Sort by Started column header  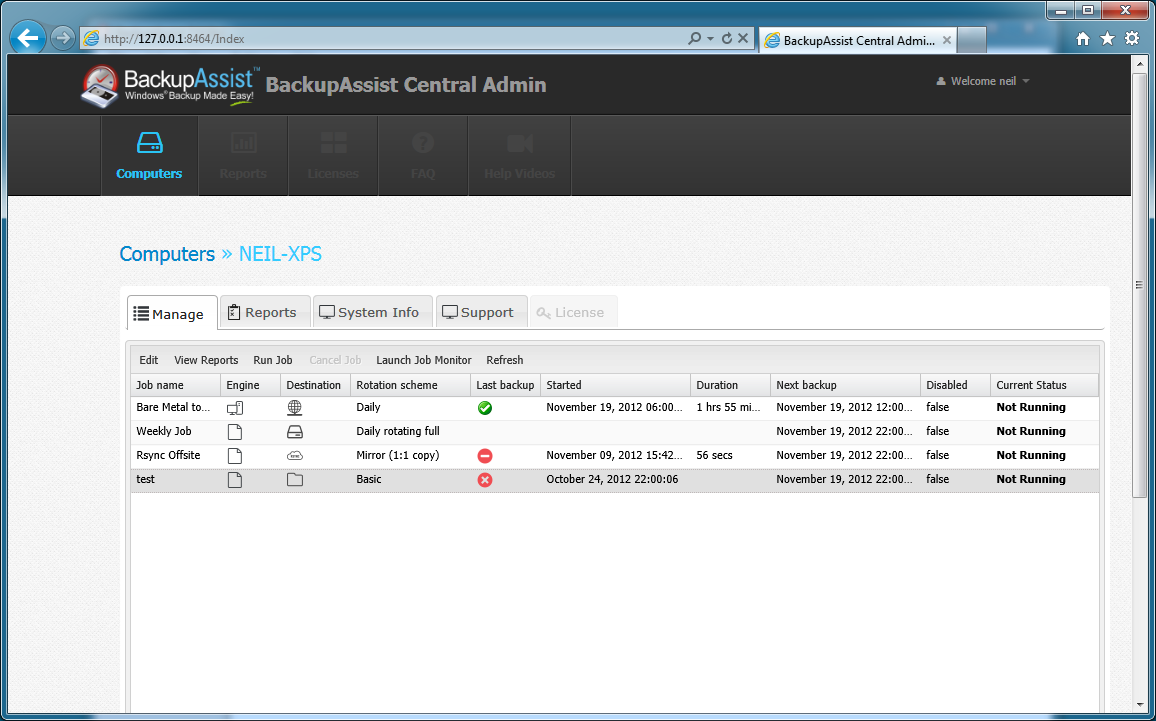pos(616,385)
